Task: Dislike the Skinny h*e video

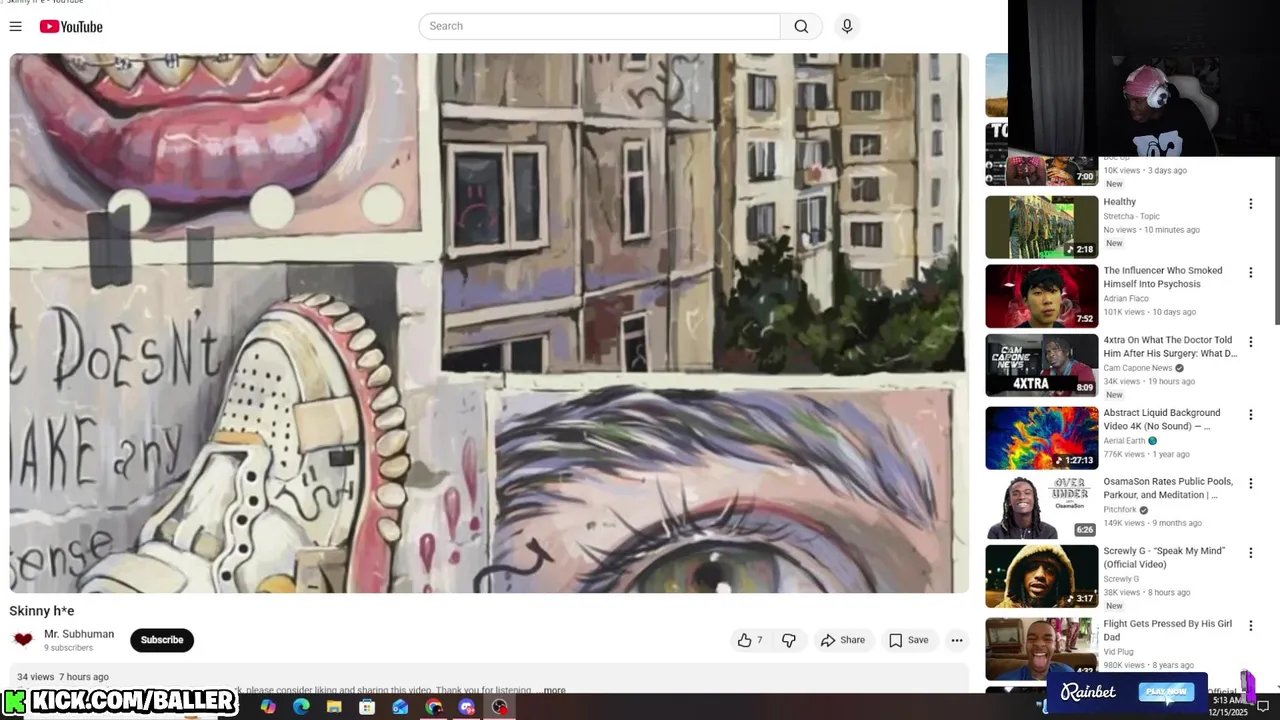Action: click(x=789, y=640)
